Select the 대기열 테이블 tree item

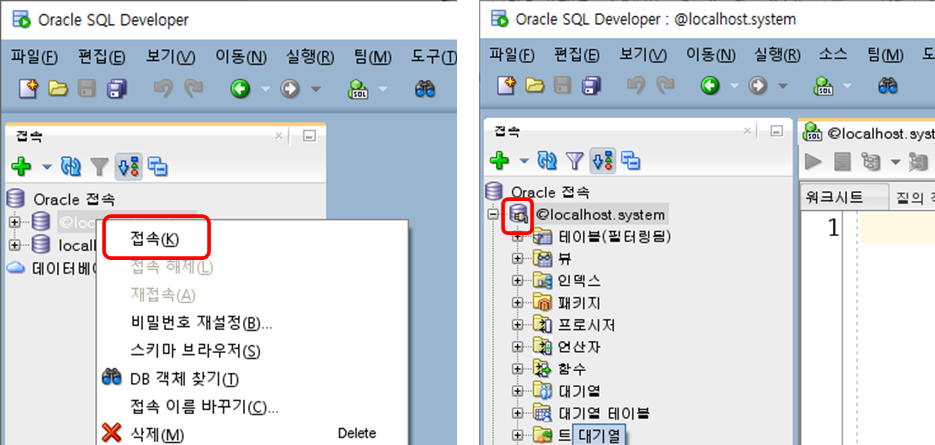[604, 413]
